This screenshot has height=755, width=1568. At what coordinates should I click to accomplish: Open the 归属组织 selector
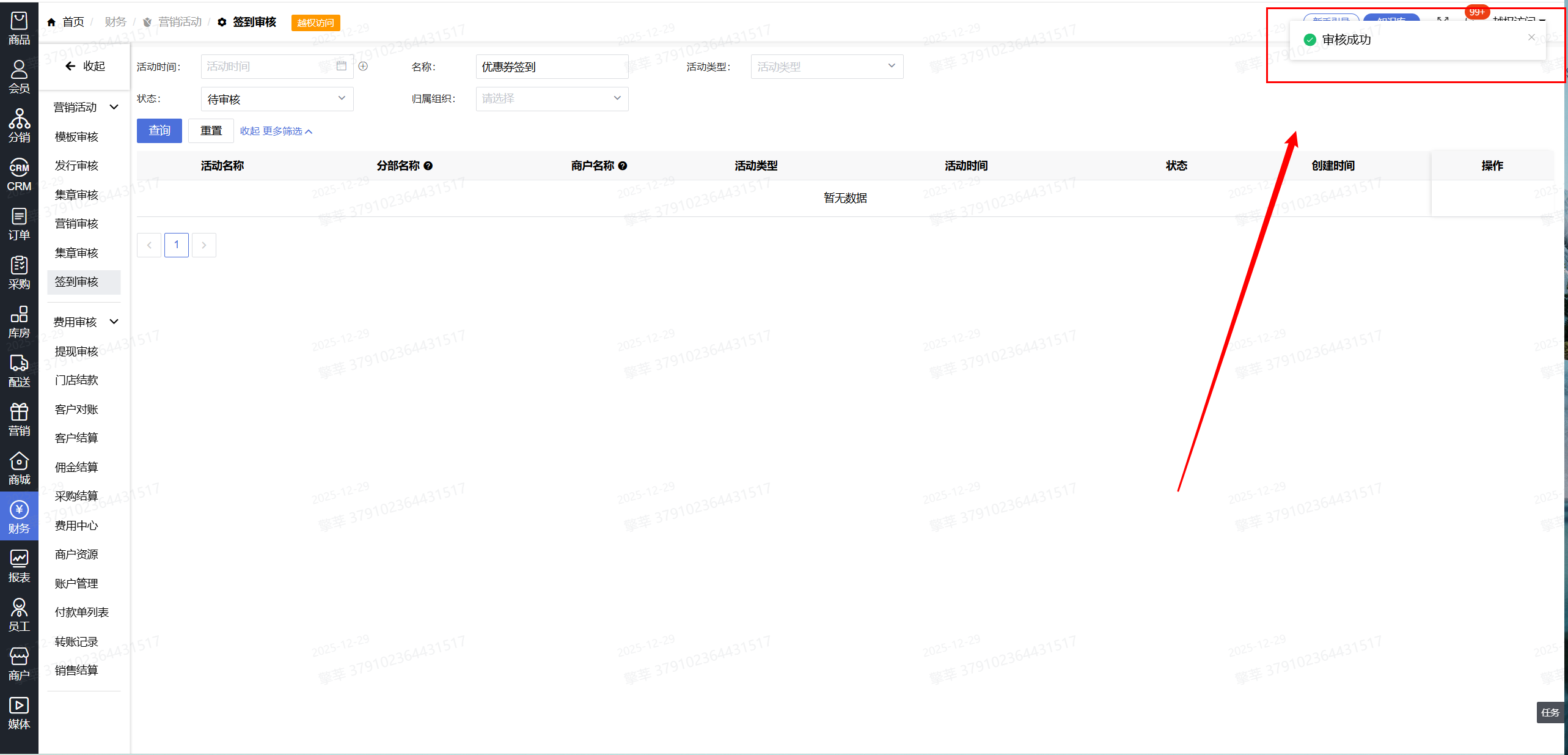[x=551, y=98]
